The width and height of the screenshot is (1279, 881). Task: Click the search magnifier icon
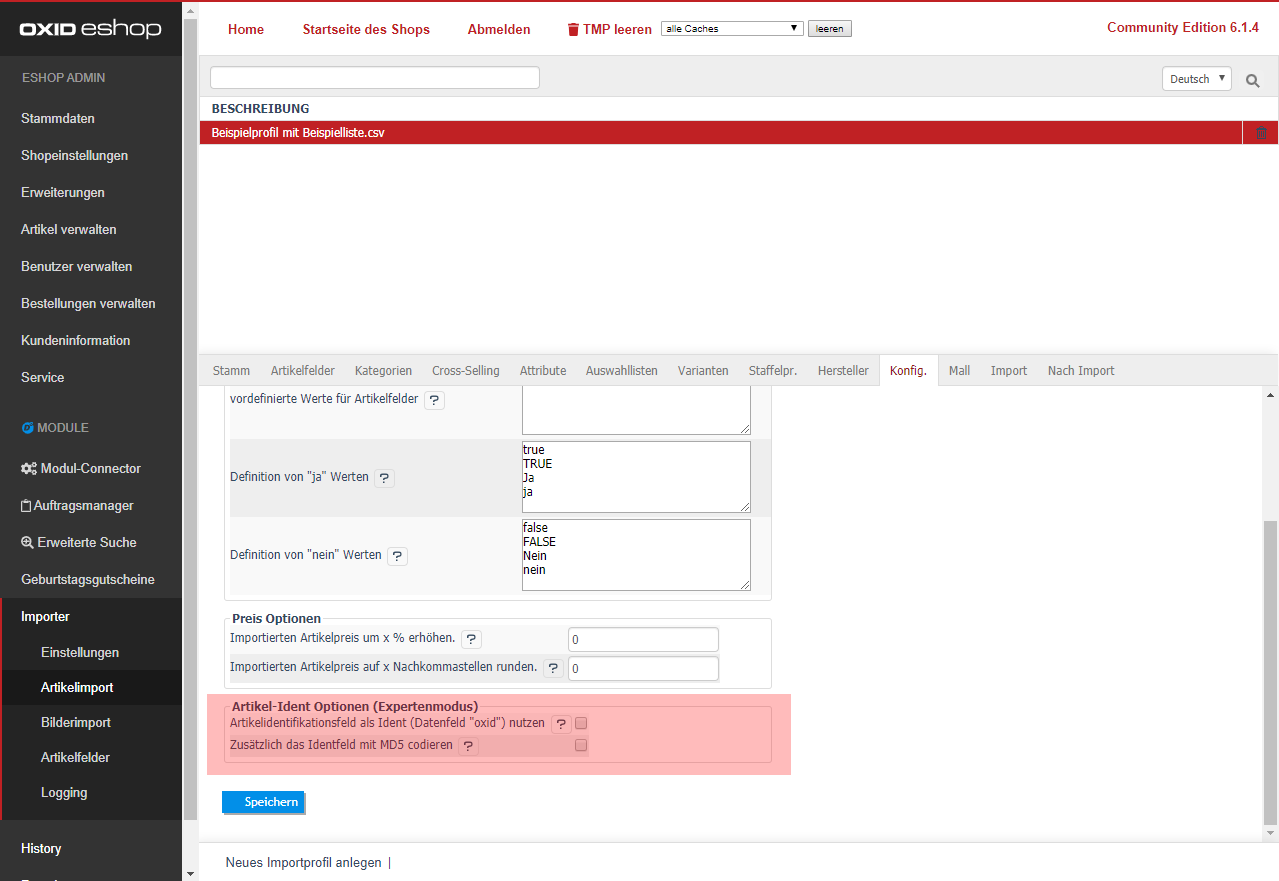click(x=1252, y=80)
